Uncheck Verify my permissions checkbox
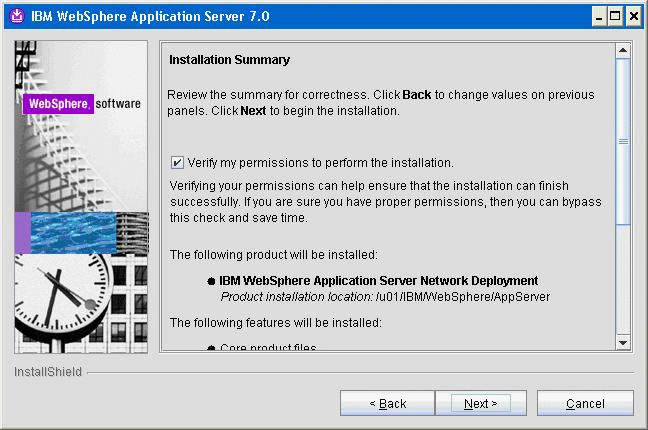The image size is (648, 430). click(177, 162)
